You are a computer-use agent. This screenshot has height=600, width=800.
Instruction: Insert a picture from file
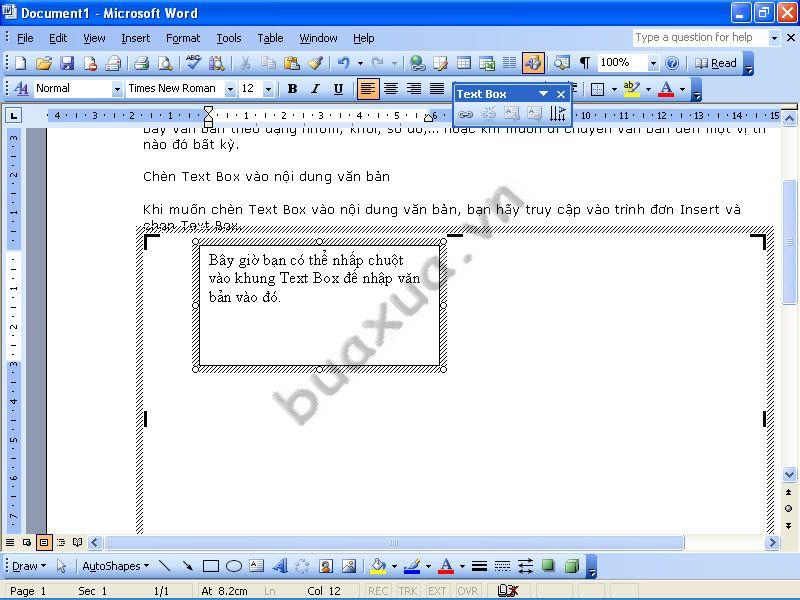(x=349, y=566)
